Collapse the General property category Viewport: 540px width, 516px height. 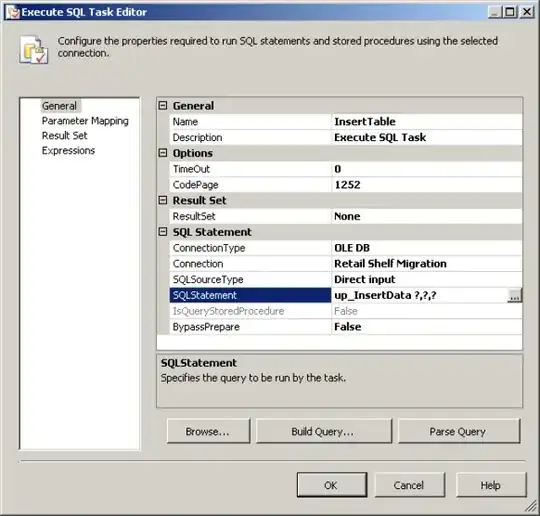click(x=163, y=105)
